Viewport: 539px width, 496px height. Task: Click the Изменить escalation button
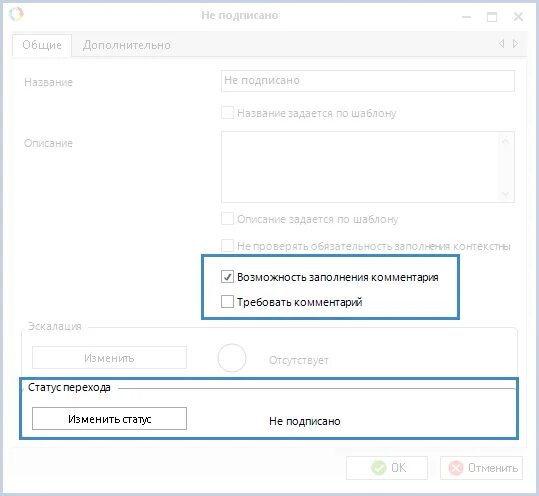(x=109, y=358)
